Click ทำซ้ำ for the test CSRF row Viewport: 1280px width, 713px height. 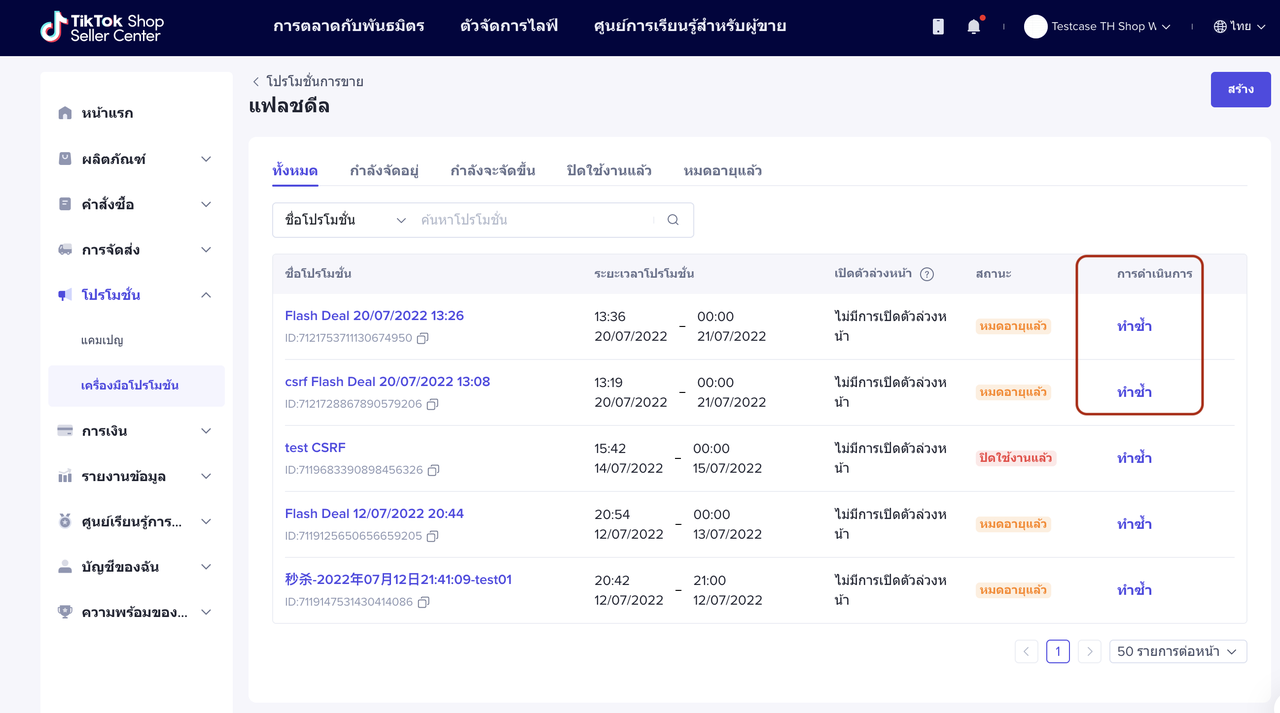[1134, 458]
